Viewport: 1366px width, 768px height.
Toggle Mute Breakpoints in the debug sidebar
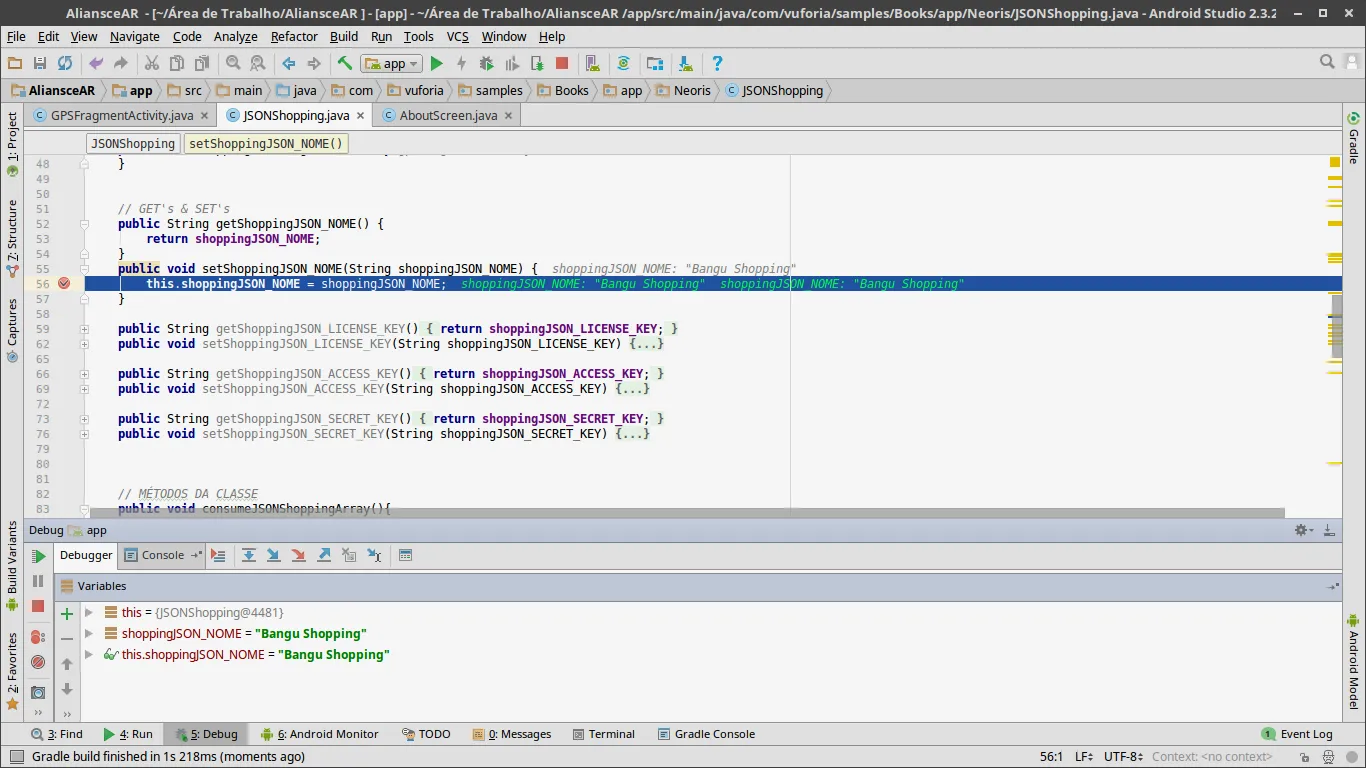(38, 662)
